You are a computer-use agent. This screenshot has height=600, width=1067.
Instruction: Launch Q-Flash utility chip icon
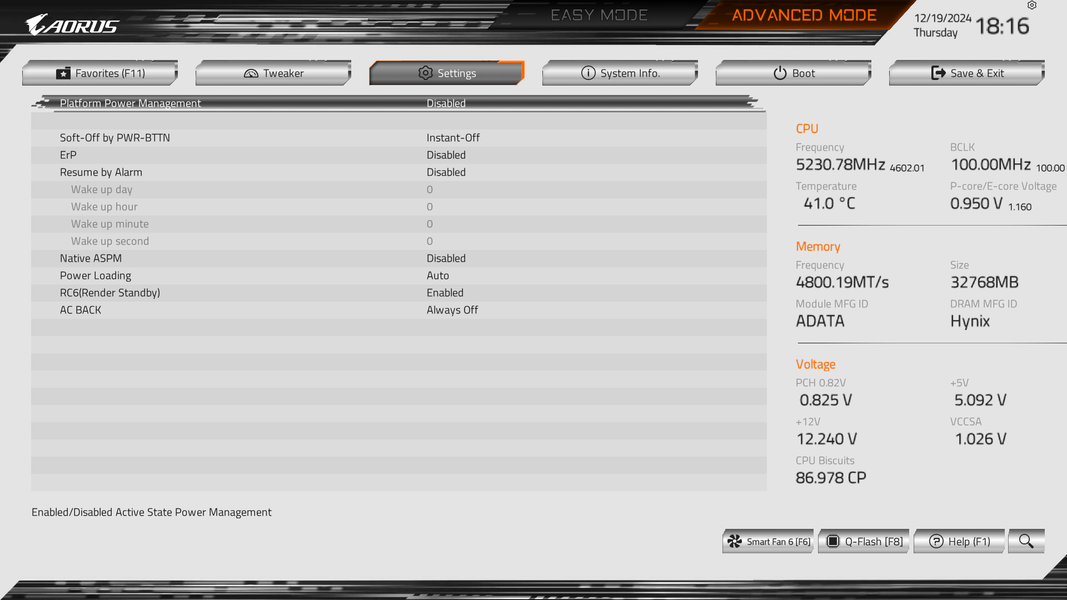(x=833, y=541)
